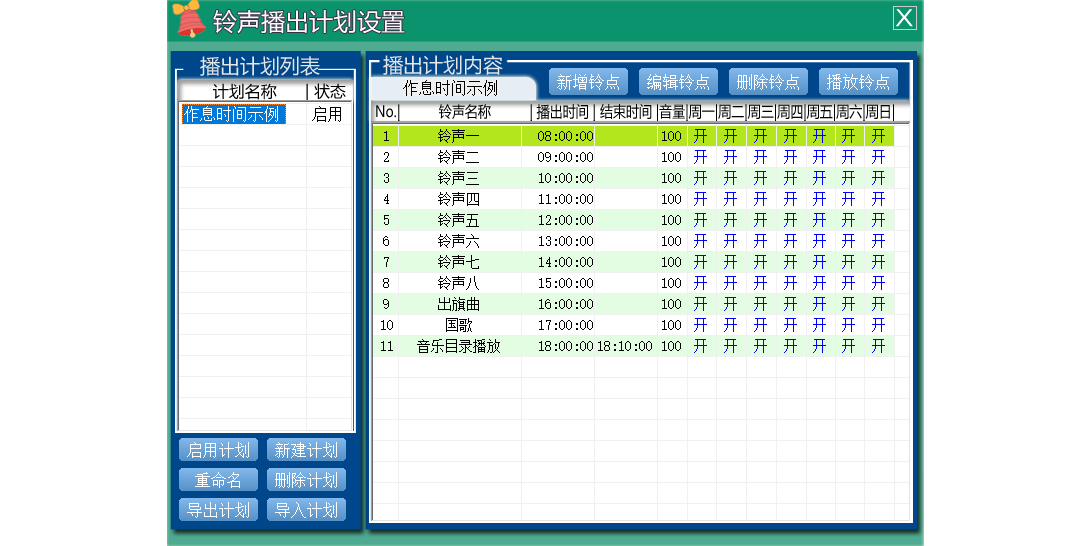
Task: Click 新建计划 to create a plan
Action: tap(306, 450)
